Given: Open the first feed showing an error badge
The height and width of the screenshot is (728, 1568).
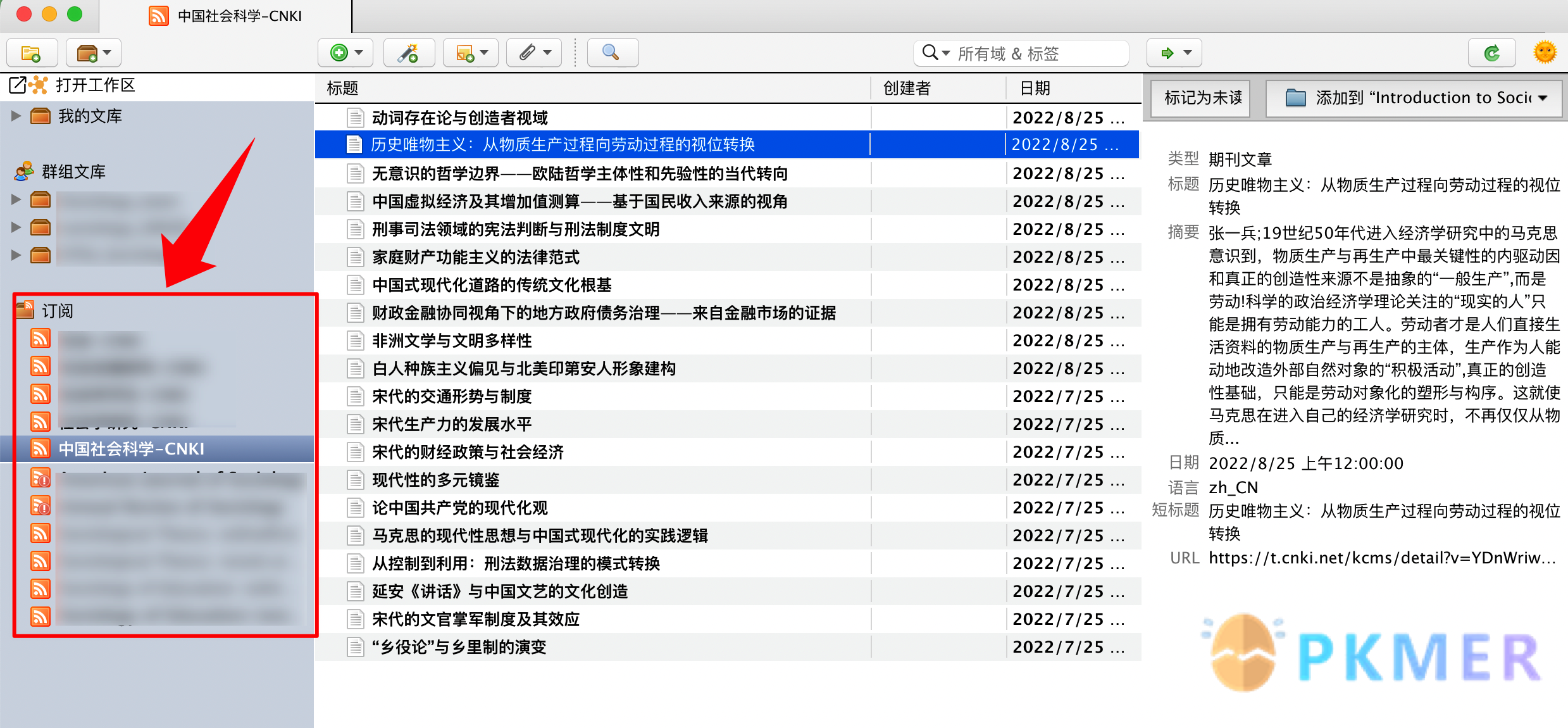Looking at the screenshot, I should coord(157,479).
